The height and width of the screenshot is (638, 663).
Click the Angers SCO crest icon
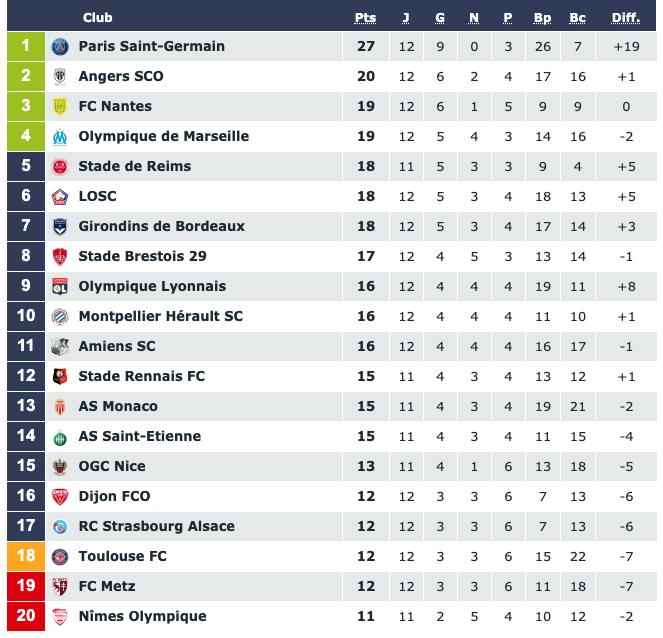click(x=60, y=77)
